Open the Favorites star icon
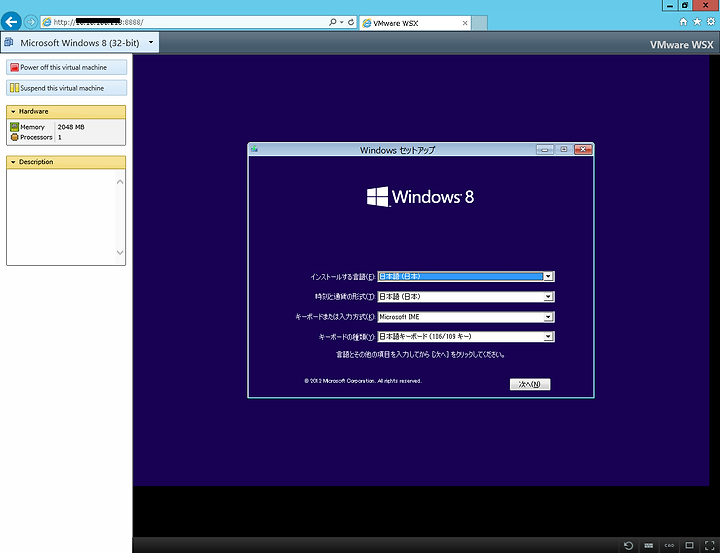Screen dimensions: 720x553 pyautogui.click(x=697, y=22)
